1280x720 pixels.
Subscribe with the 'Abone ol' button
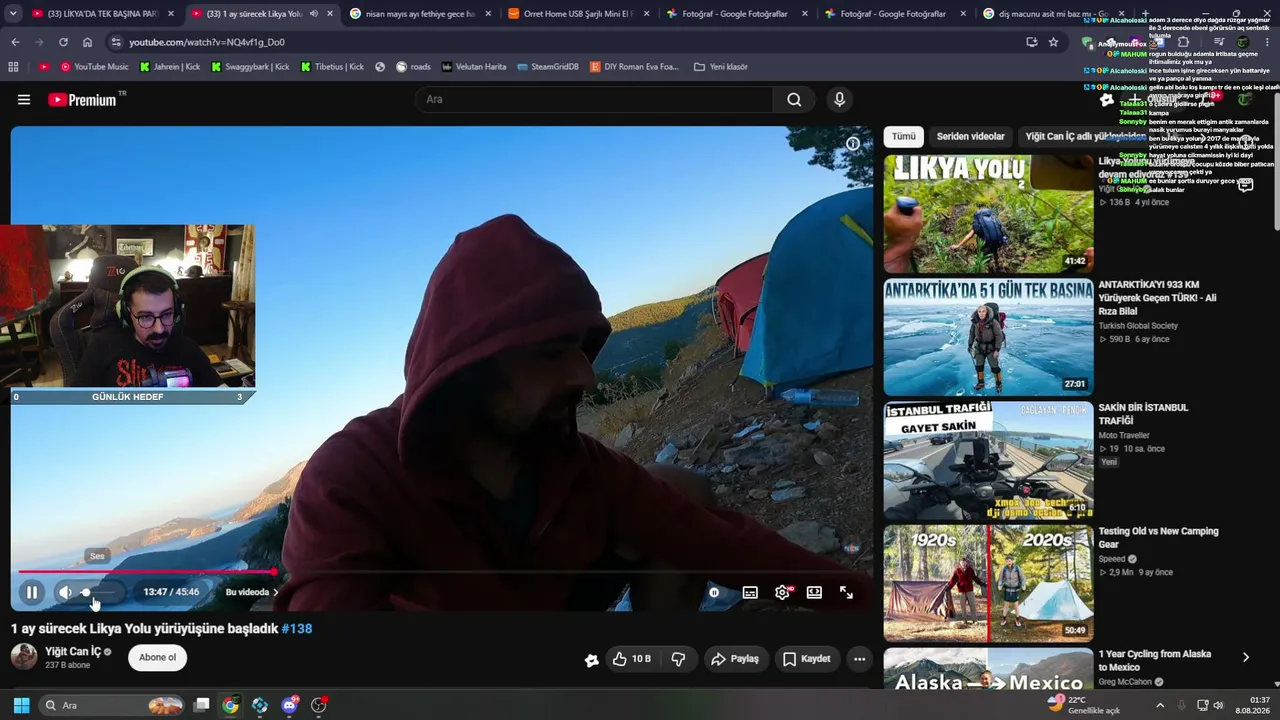tap(157, 657)
